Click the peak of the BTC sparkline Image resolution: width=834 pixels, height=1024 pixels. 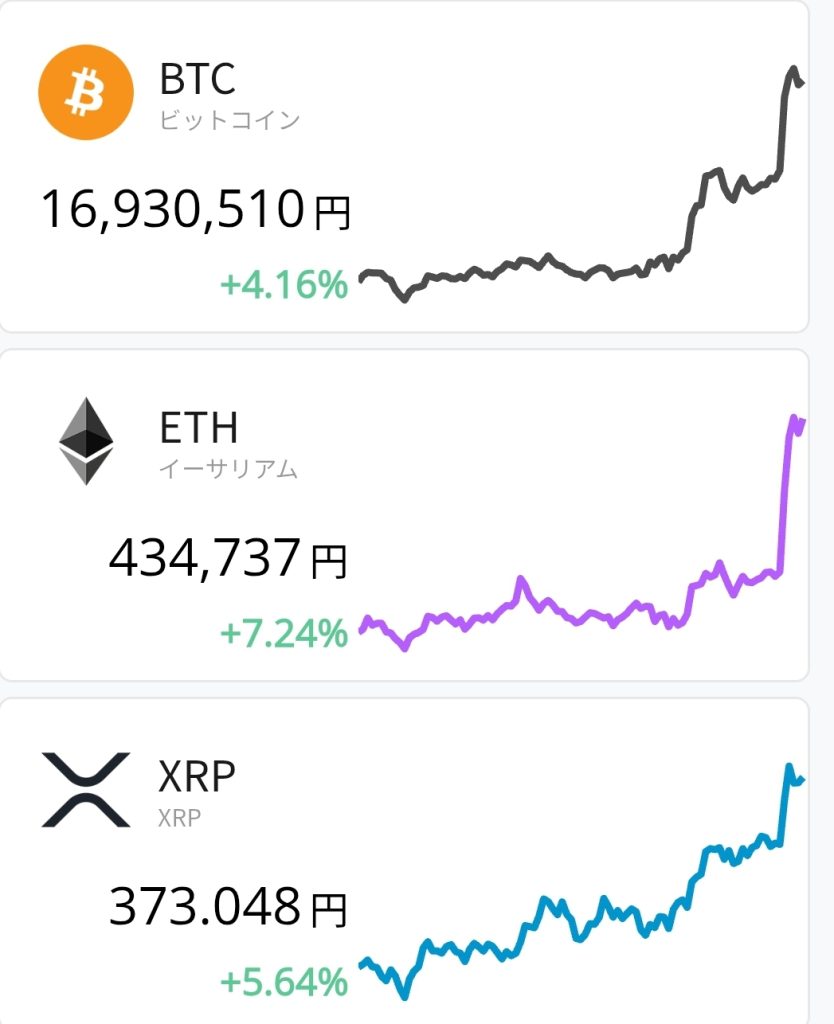click(x=793, y=70)
